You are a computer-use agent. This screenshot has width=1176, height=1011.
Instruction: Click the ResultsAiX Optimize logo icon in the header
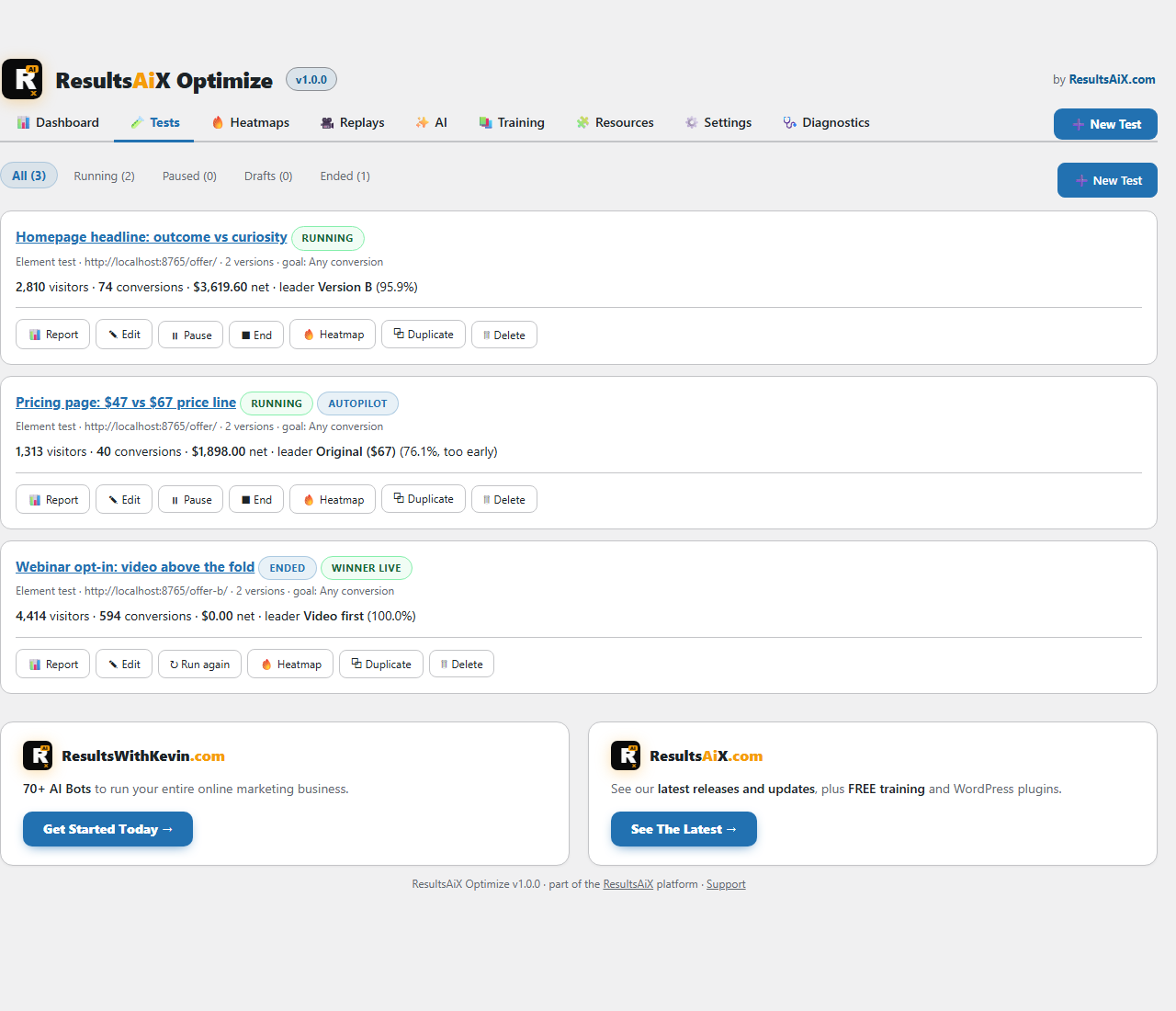22,79
